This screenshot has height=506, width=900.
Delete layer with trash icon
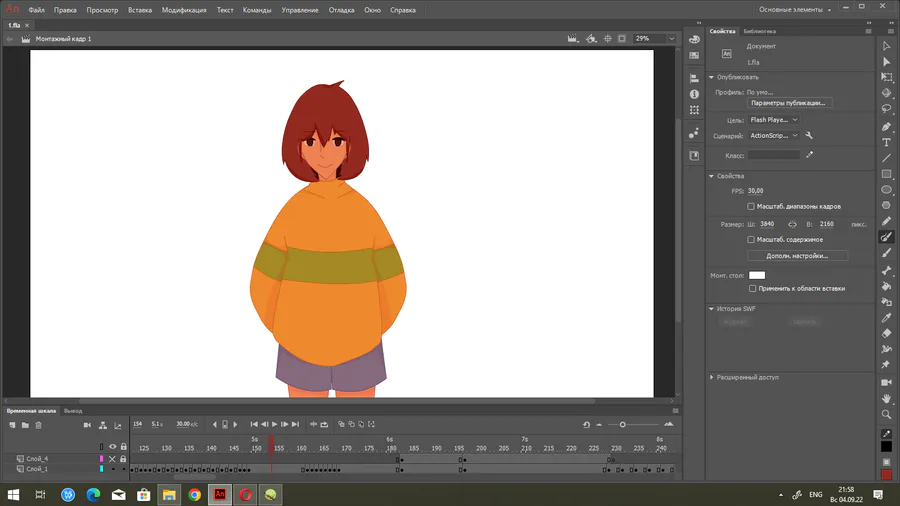(x=38, y=425)
